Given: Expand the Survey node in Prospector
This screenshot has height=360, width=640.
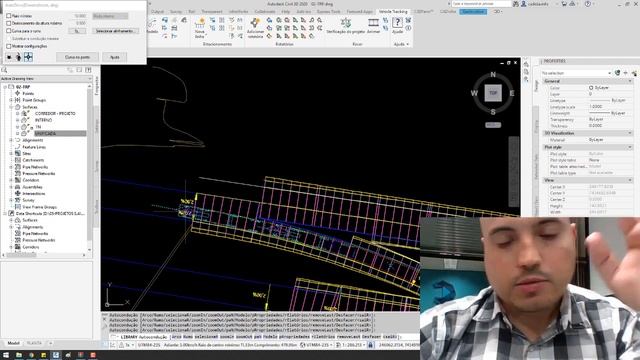Looking at the screenshot, I should [x=11, y=200].
